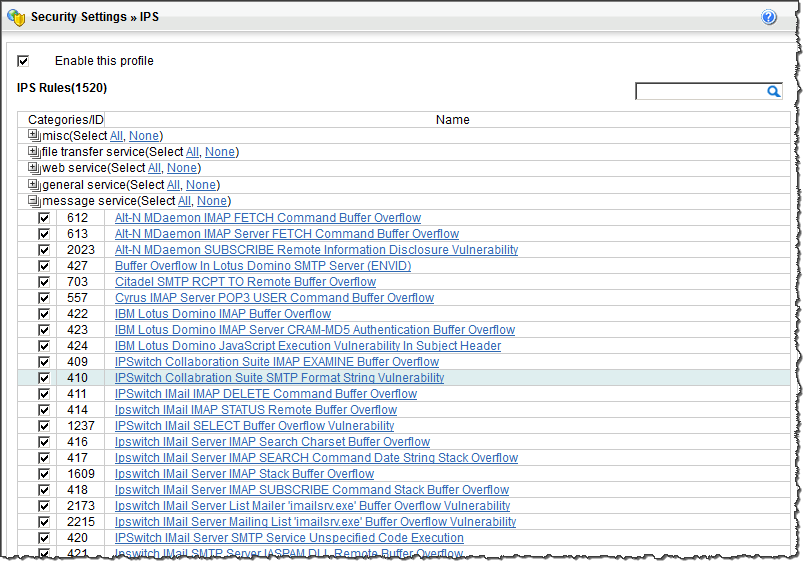Select None for web service rules
The image size is (807, 566).
[181, 168]
